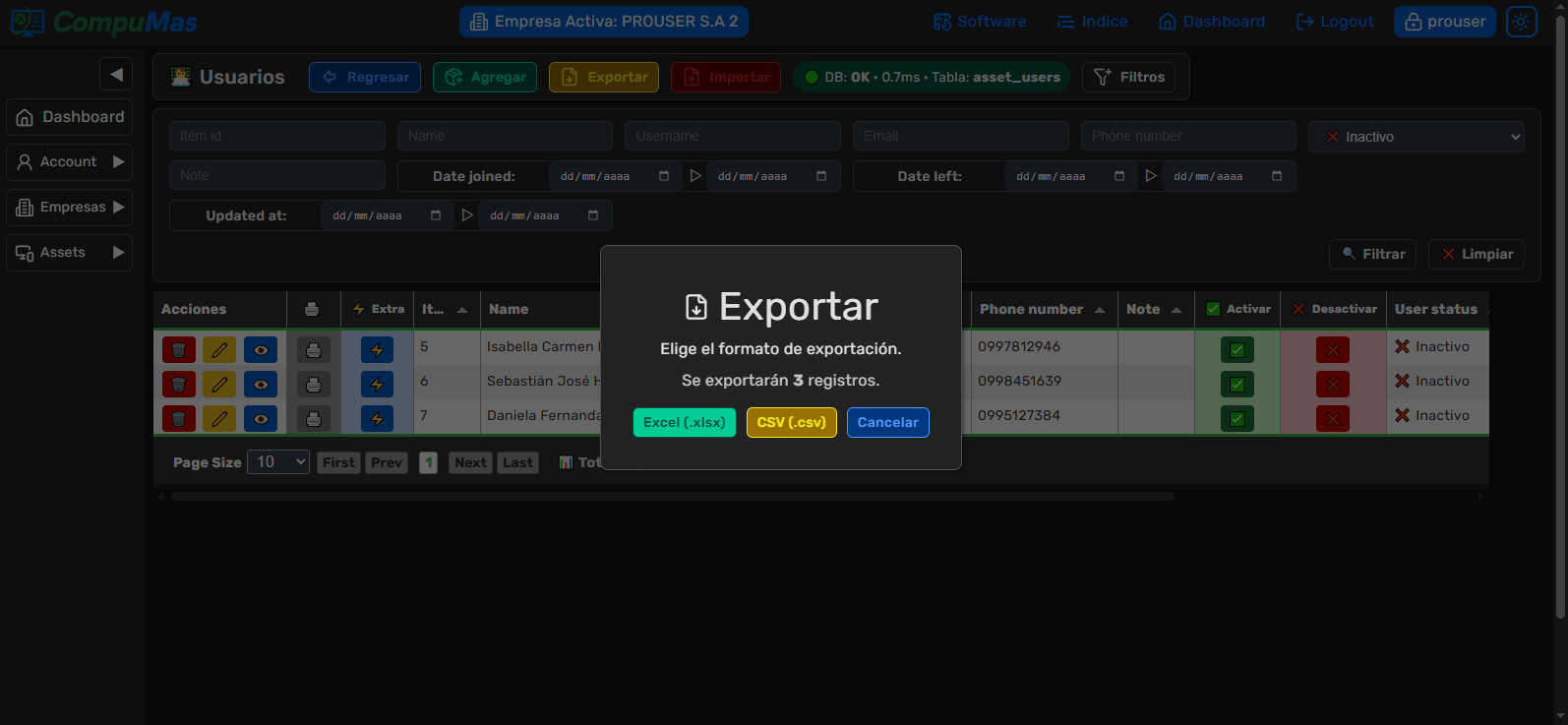Viewport: 1568px width, 725px height.
Task: Activate user with phone 0998451639
Action: pos(1236,384)
